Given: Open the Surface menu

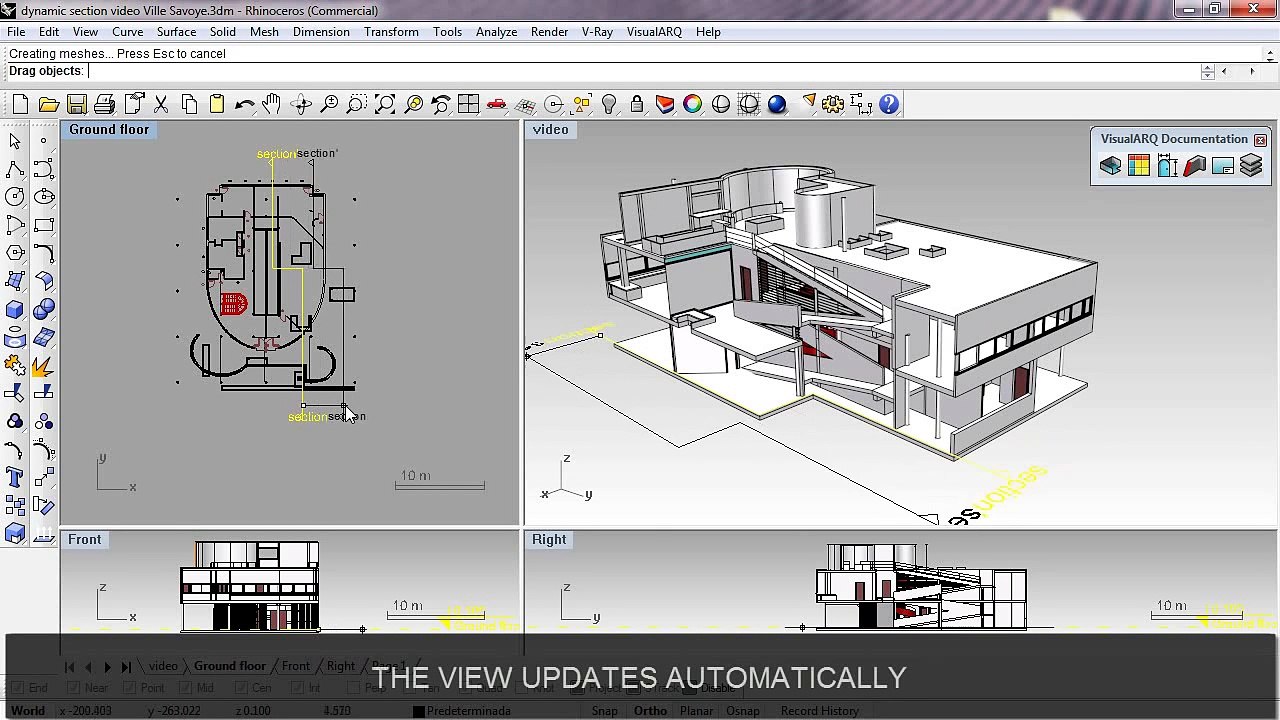Looking at the screenshot, I should [x=176, y=32].
